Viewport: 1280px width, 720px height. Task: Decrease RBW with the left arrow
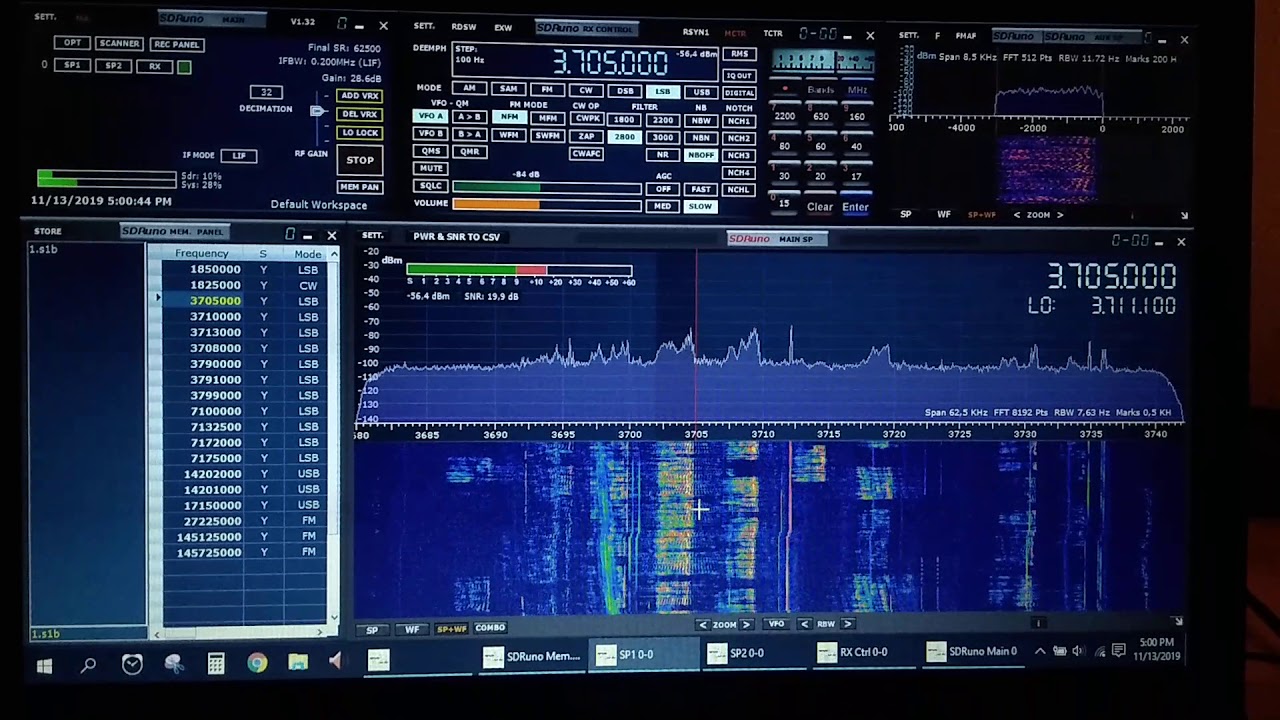point(804,624)
